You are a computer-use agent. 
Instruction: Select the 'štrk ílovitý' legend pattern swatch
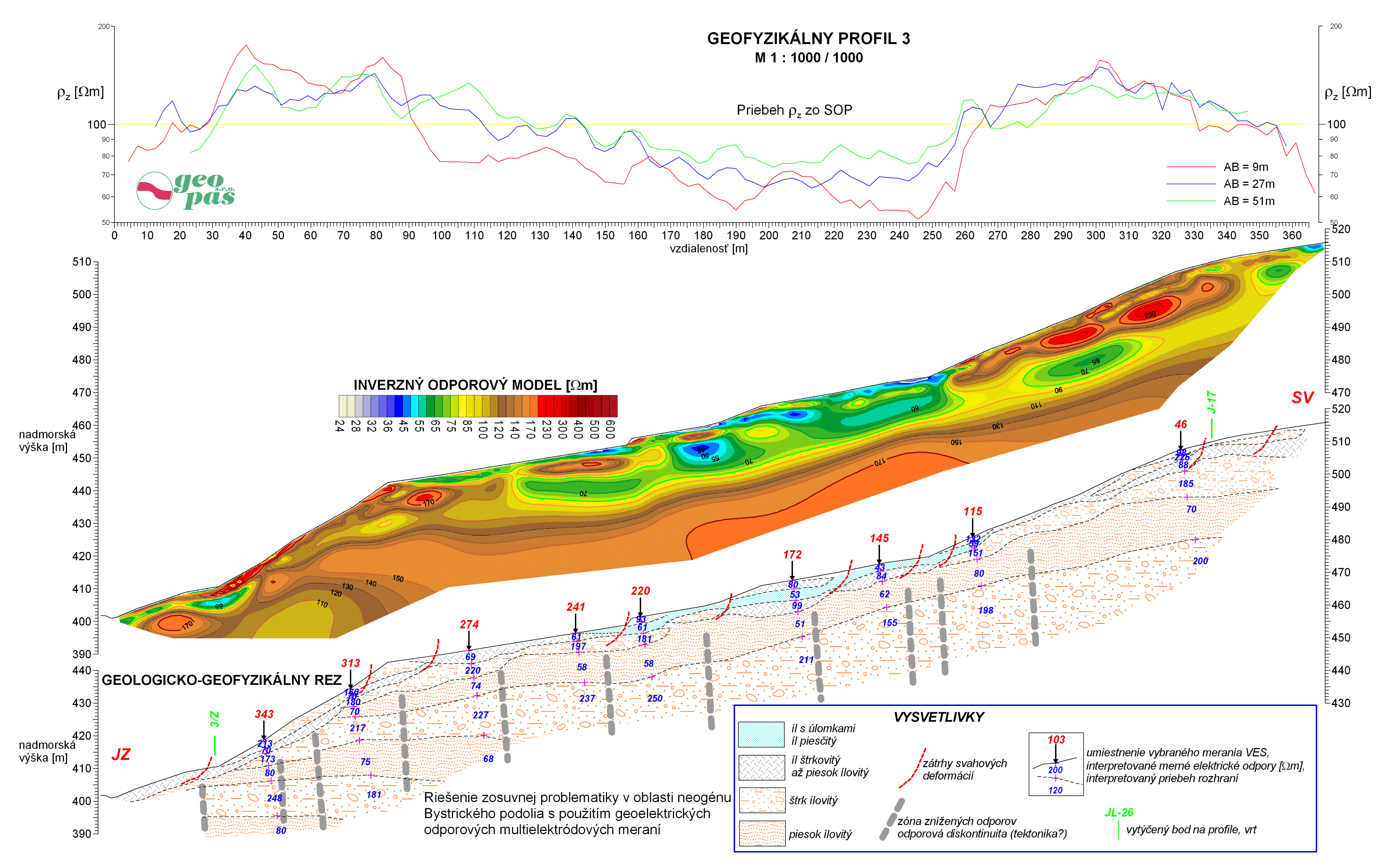pyautogui.click(x=761, y=800)
